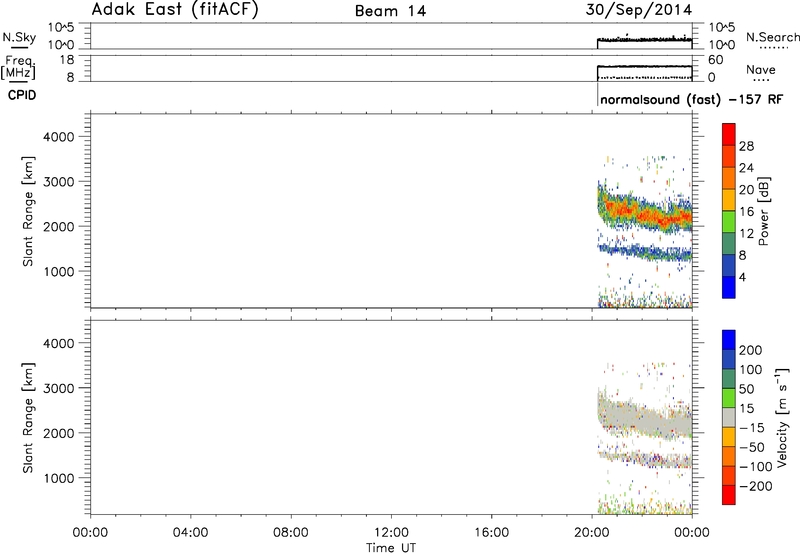This screenshot has width=800, height=554.
Task: Click the orange 20-24 dB power swatch
Action: [x=729, y=179]
